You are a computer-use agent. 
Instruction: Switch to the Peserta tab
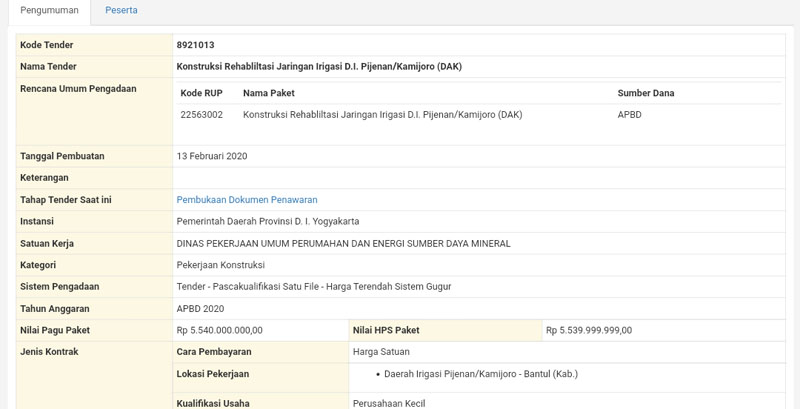pyautogui.click(x=121, y=10)
